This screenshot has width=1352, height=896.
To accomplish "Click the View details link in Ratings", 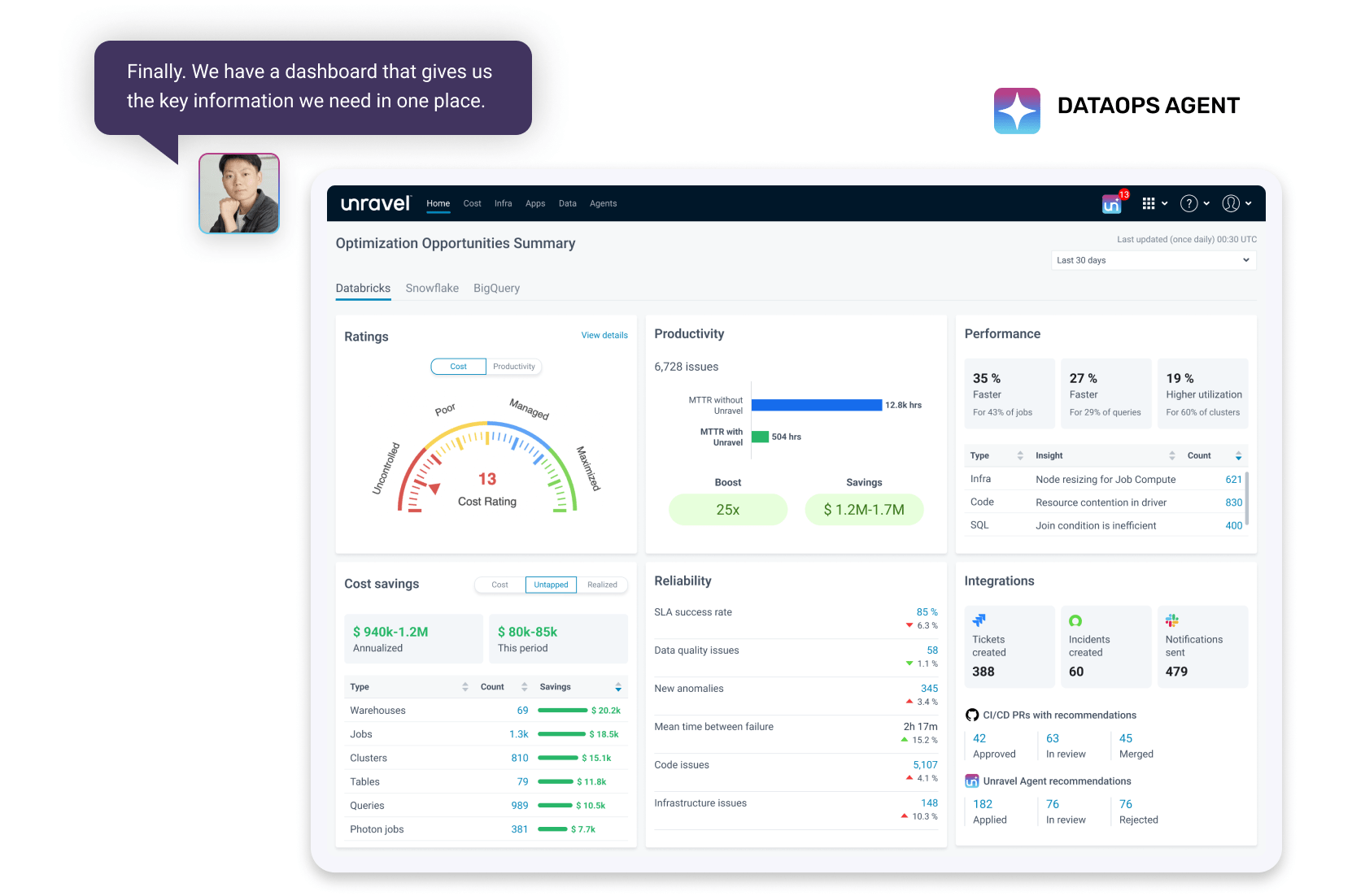I will 604,335.
